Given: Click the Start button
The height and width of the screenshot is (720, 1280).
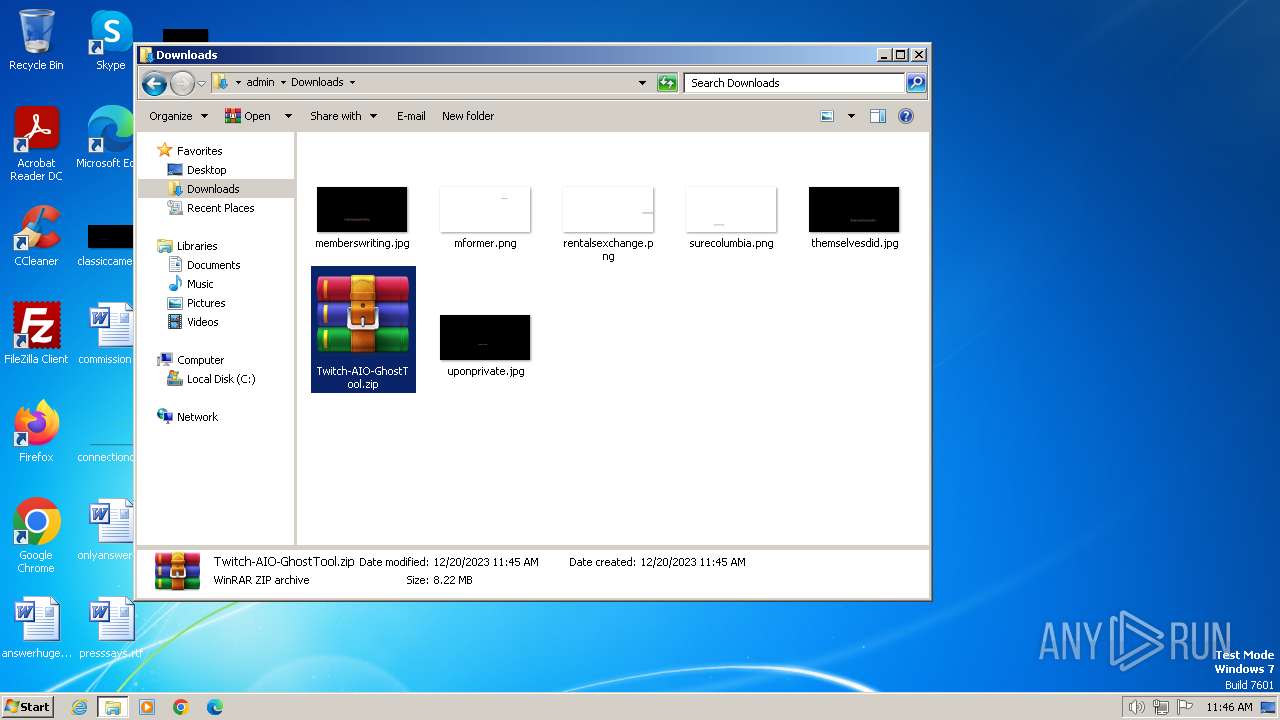Looking at the screenshot, I should point(27,706).
